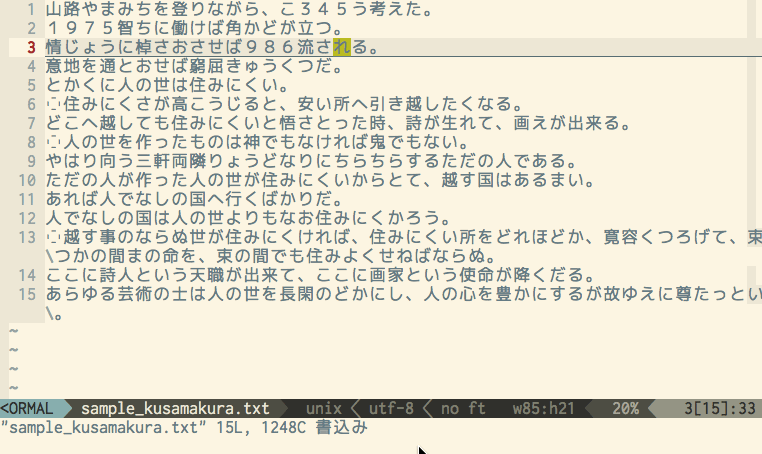The height and width of the screenshot is (454, 762).
Task: Click 三軒両隣 in line 9
Action: coord(171,161)
